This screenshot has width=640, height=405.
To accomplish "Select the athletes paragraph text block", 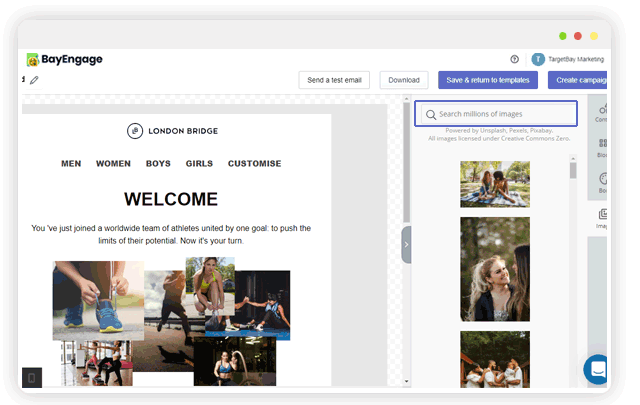I will (x=171, y=234).
